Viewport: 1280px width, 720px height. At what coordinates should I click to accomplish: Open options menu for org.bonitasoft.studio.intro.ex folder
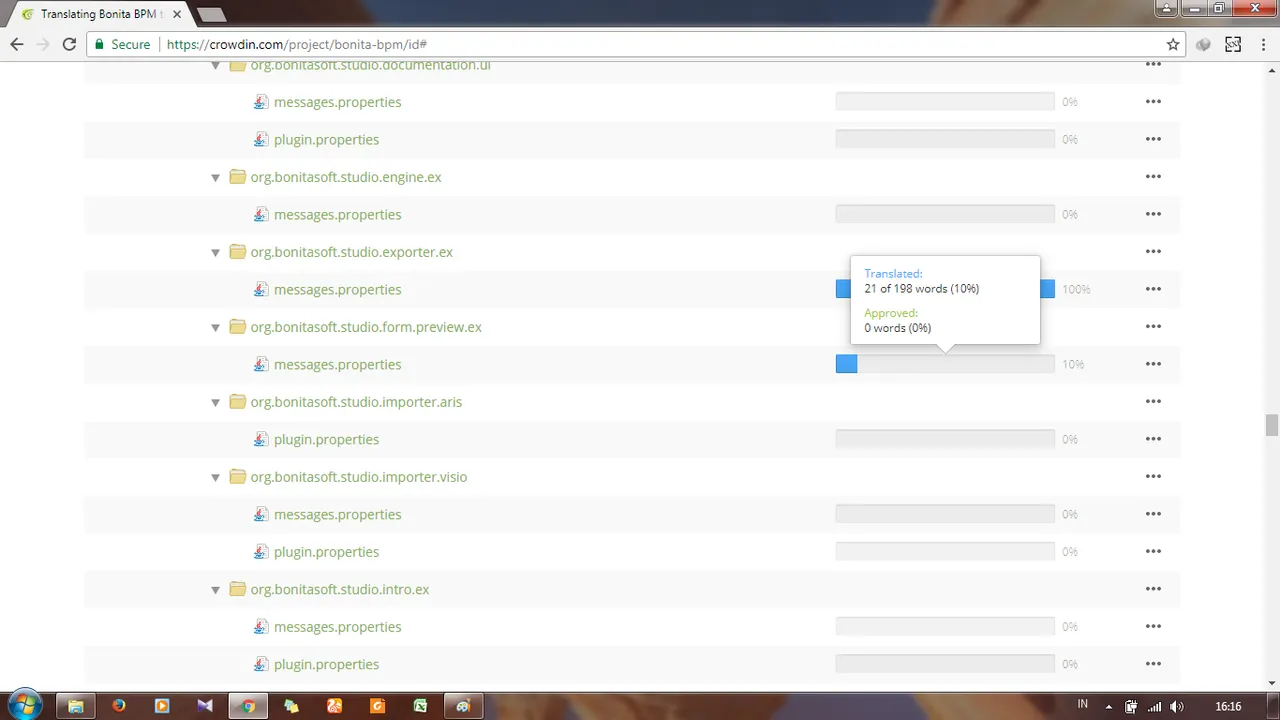pyautogui.click(x=1153, y=589)
